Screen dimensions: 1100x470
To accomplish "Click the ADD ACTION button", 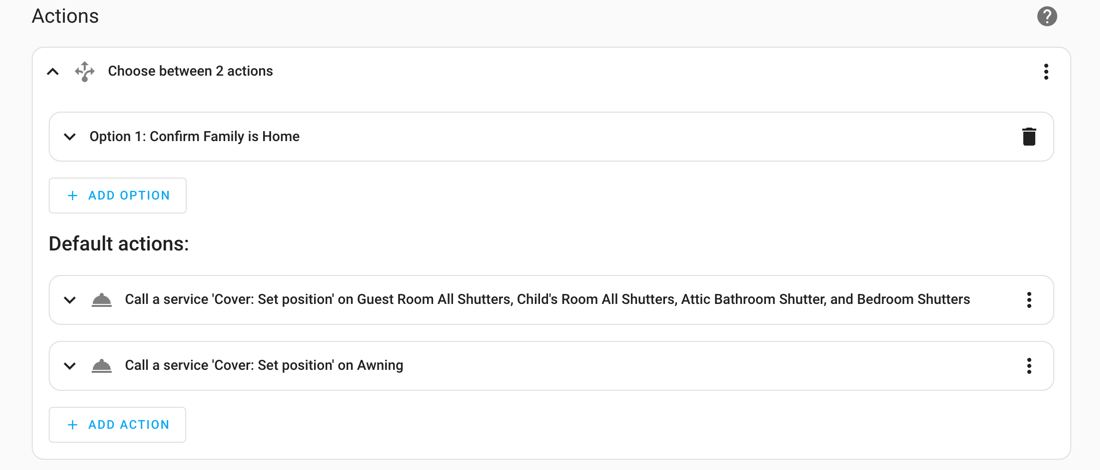I will tap(118, 425).
